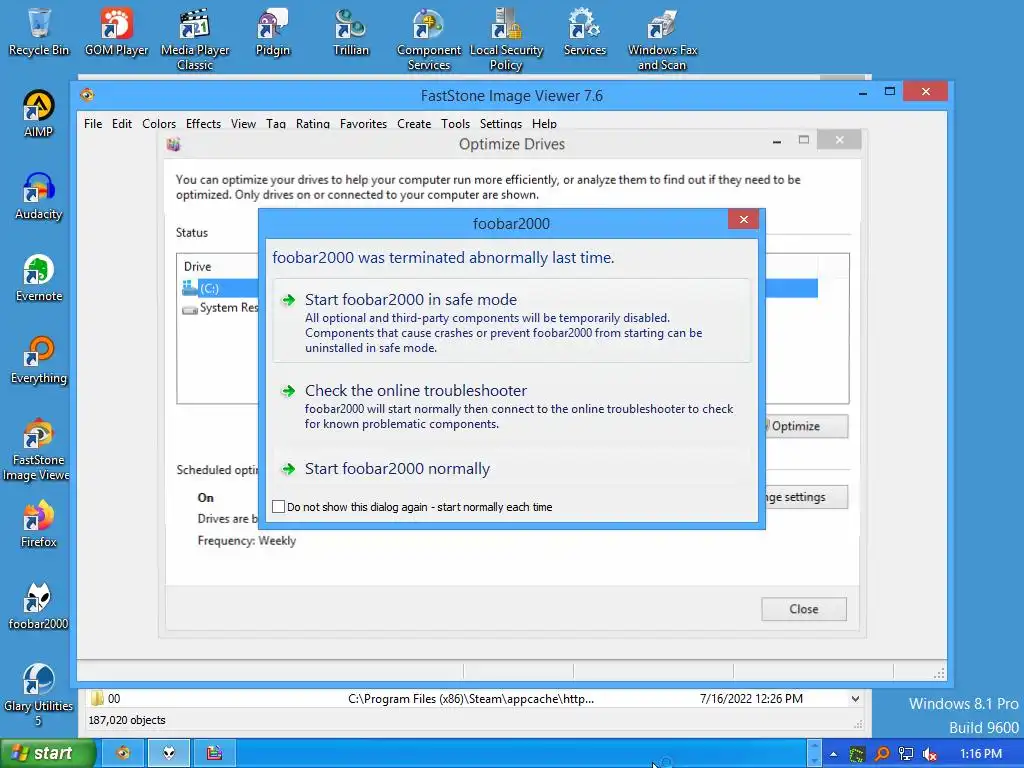
Task: Choose Start foobar2000 in safe mode
Action: [x=511, y=321]
